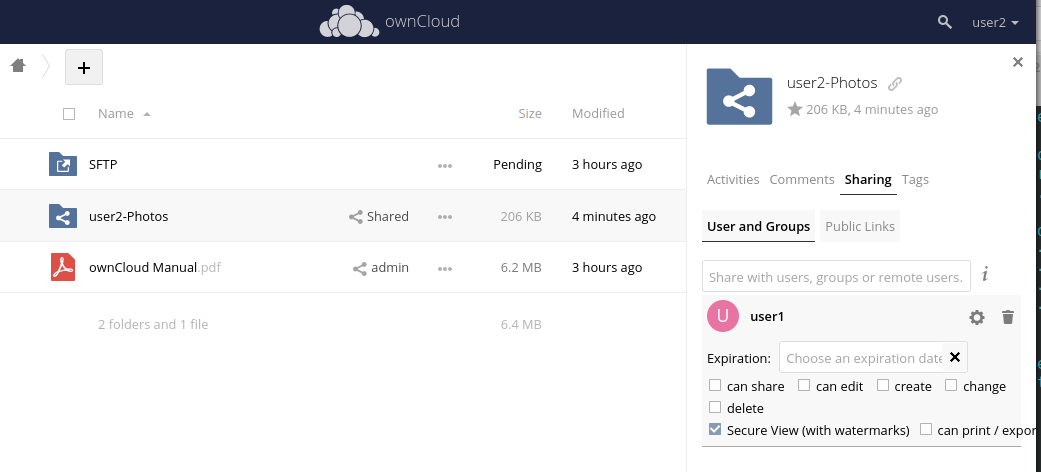Switch to the Comments tab

click(802, 179)
